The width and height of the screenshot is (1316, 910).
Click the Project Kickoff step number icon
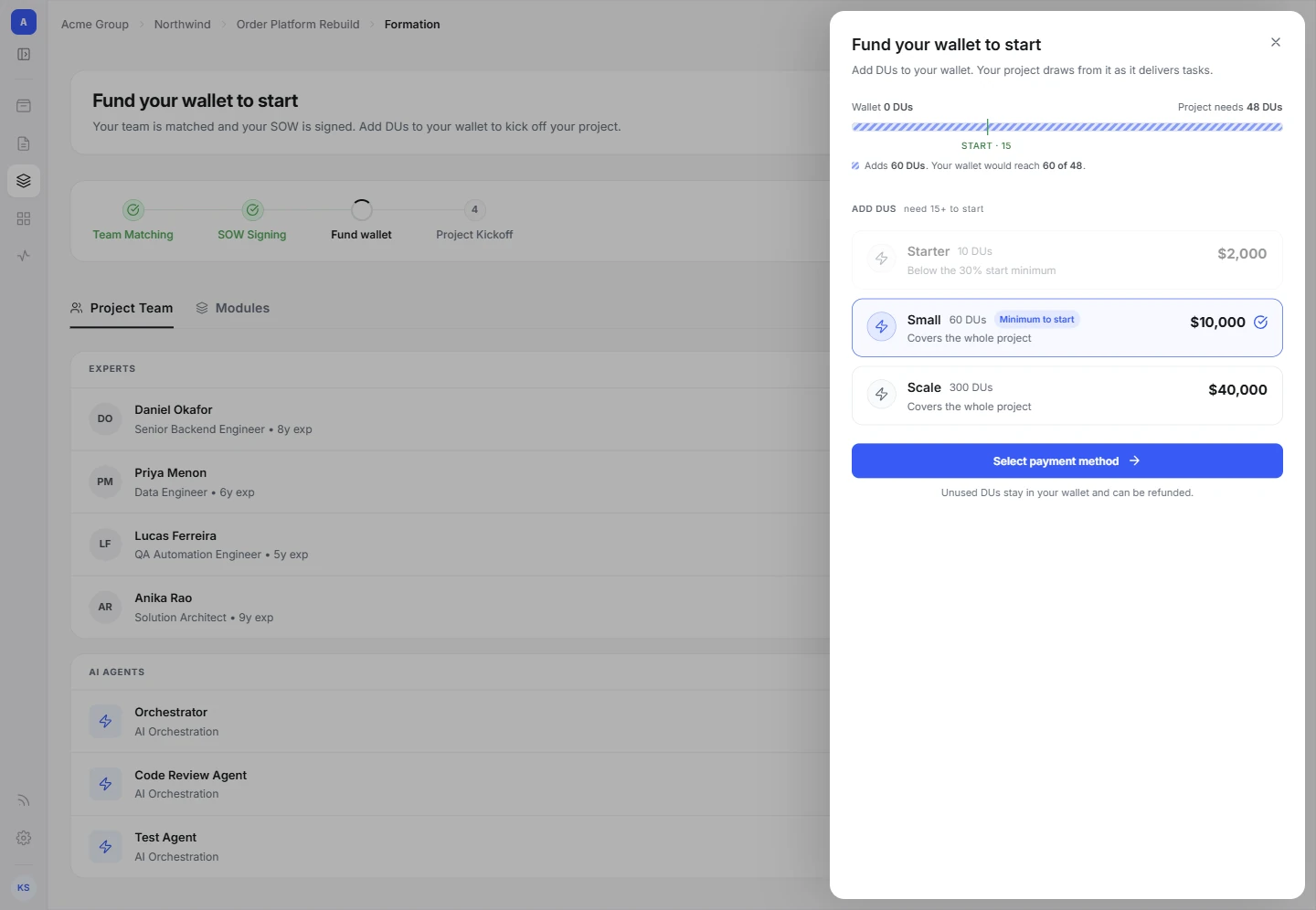click(x=474, y=210)
